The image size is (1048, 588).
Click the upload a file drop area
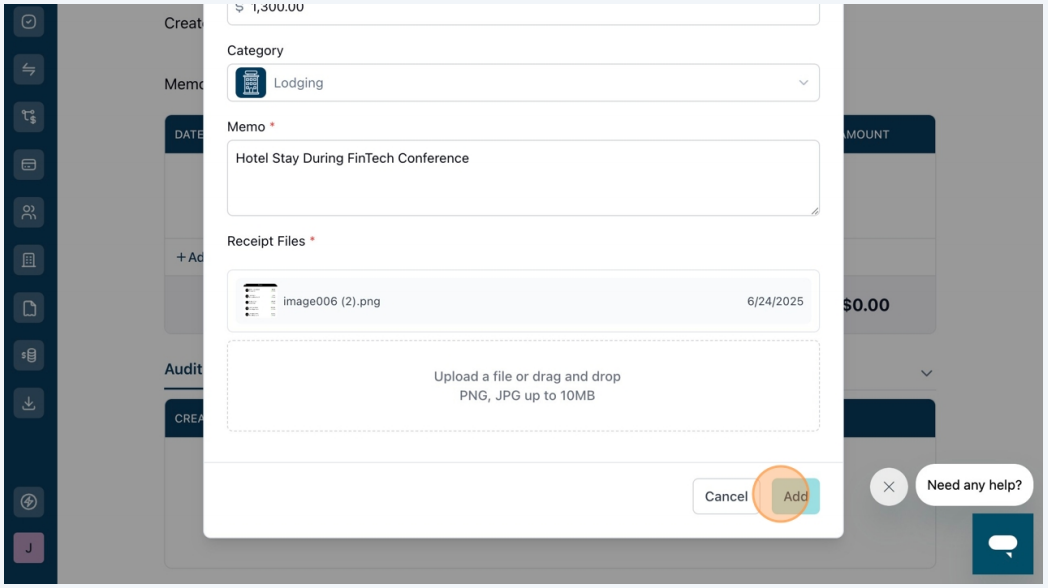(523, 386)
